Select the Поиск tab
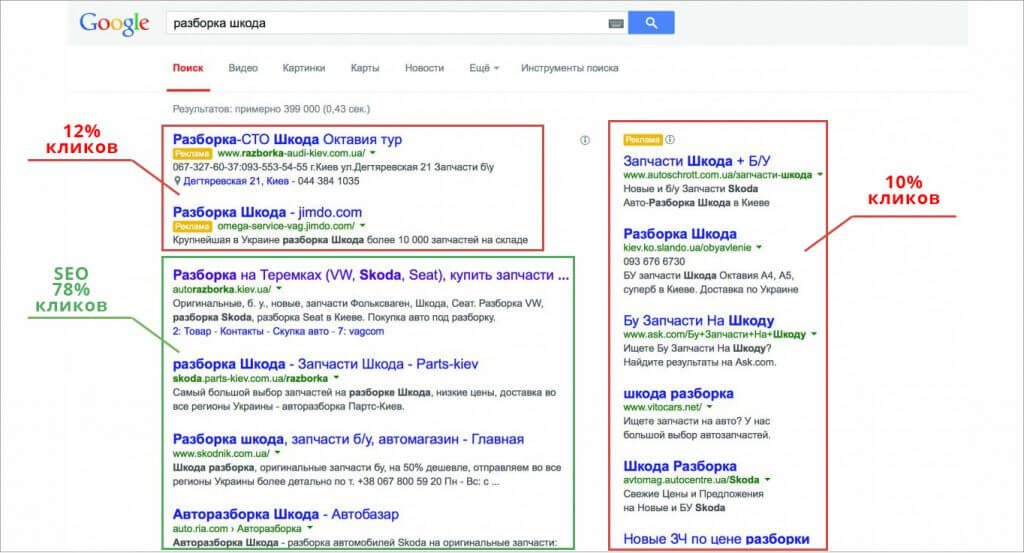1024x553 pixels. [x=188, y=68]
